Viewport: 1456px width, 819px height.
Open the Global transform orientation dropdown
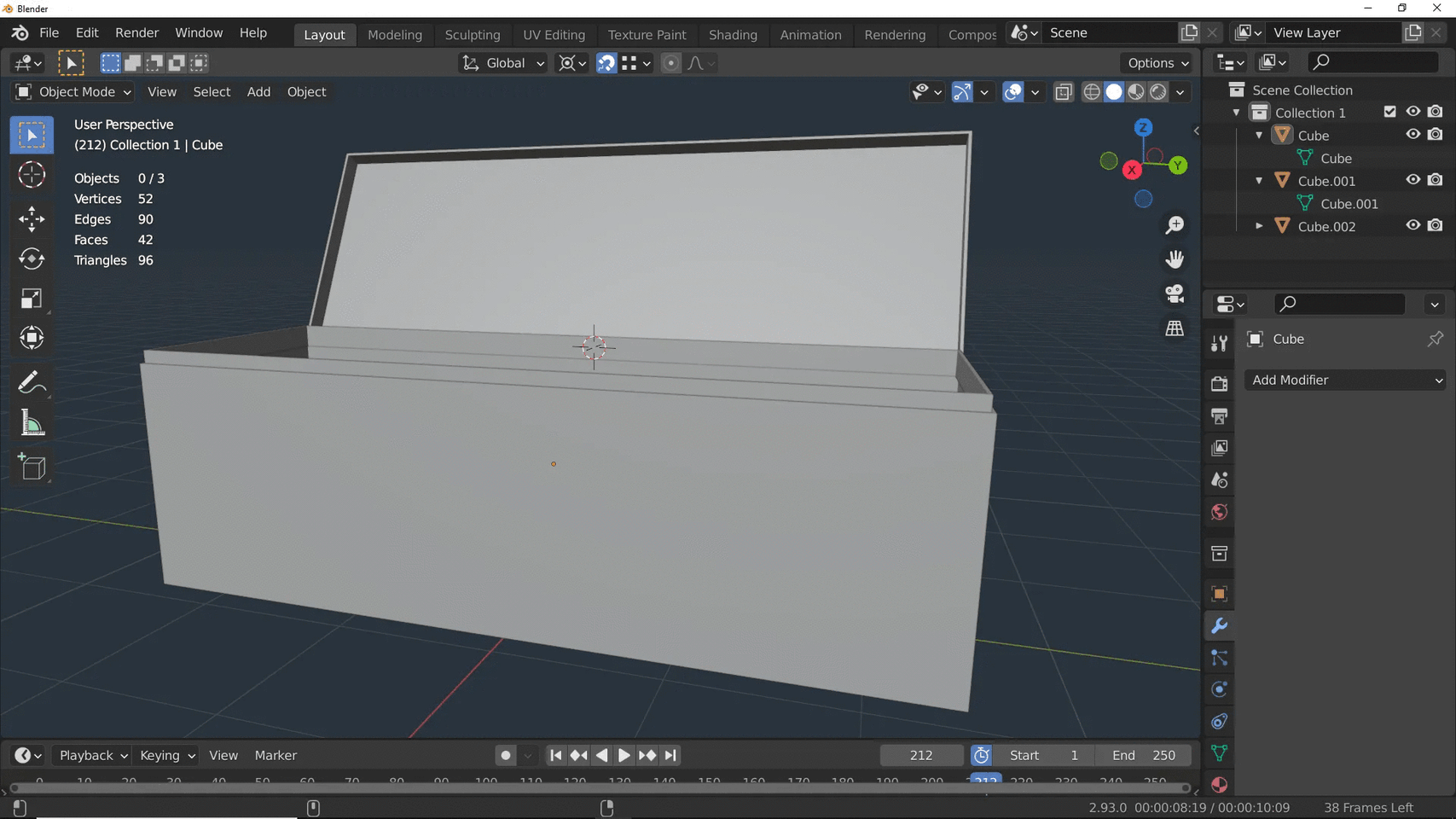(502, 63)
